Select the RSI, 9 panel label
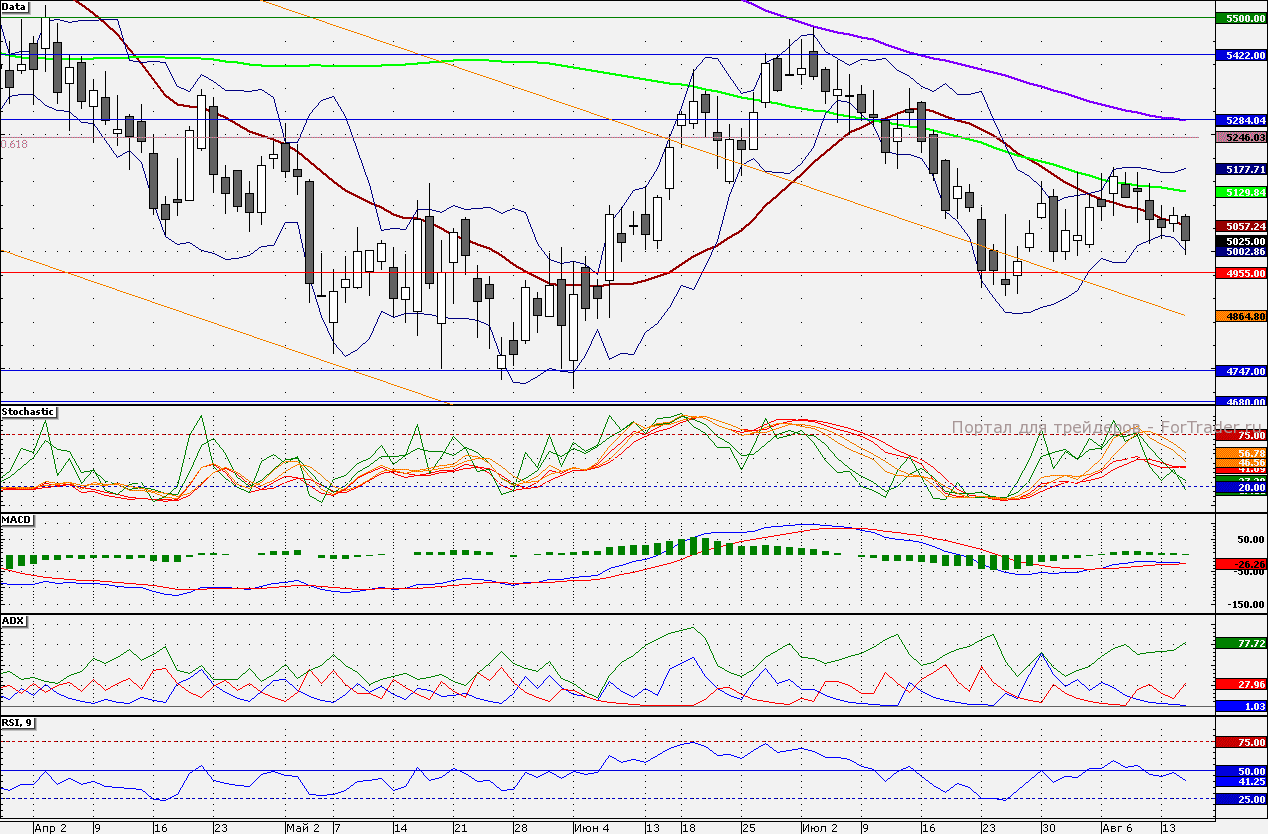The image size is (1268, 834). [18, 723]
